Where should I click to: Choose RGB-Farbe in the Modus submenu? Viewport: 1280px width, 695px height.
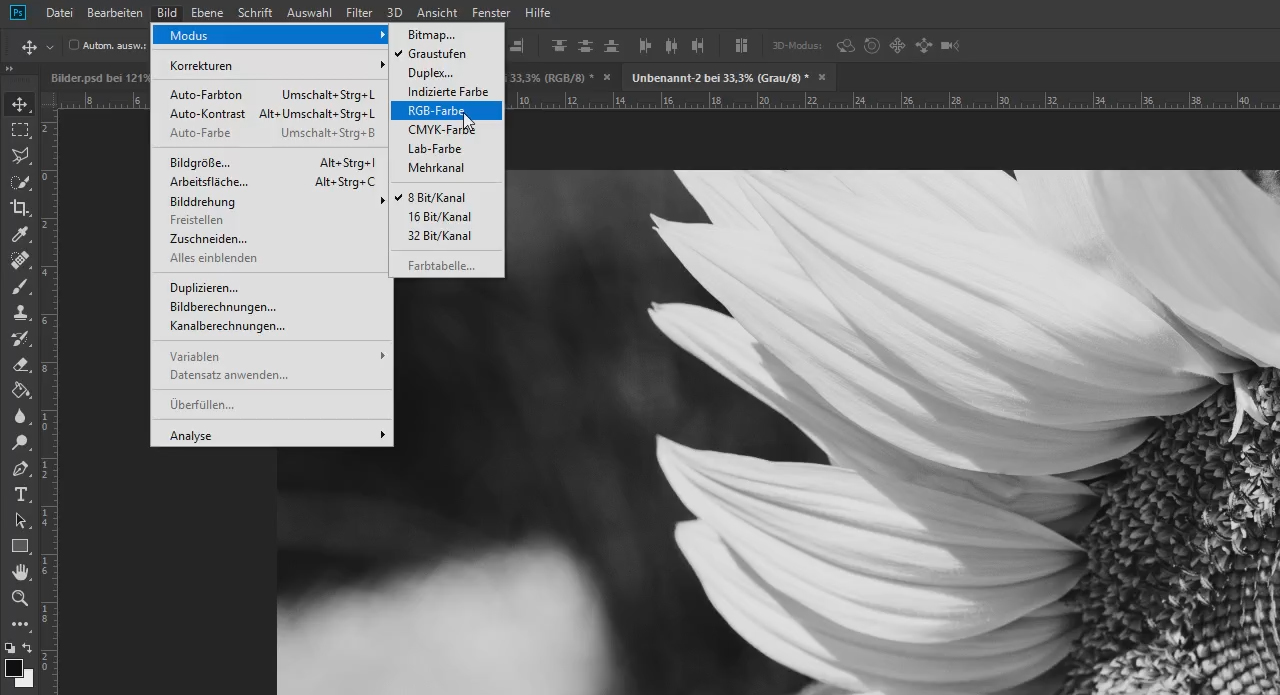point(446,111)
